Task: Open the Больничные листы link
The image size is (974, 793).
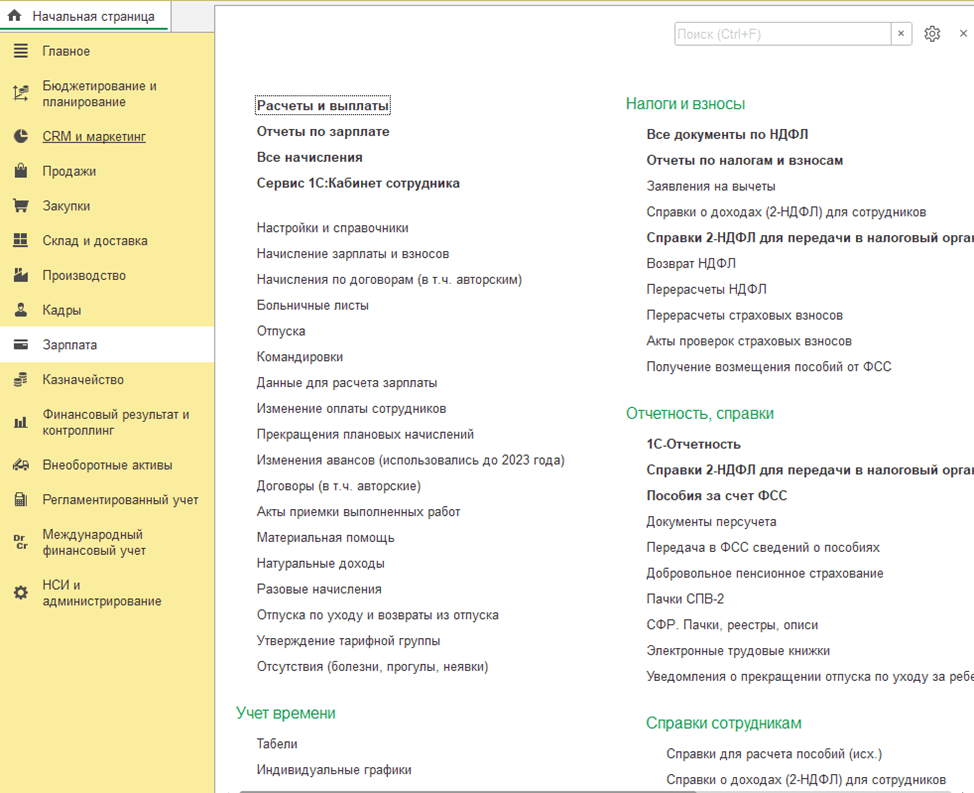Action: tap(312, 305)
